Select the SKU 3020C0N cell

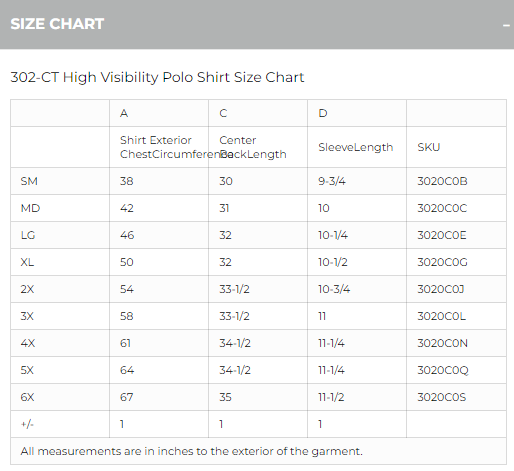[x=456, y=343]
